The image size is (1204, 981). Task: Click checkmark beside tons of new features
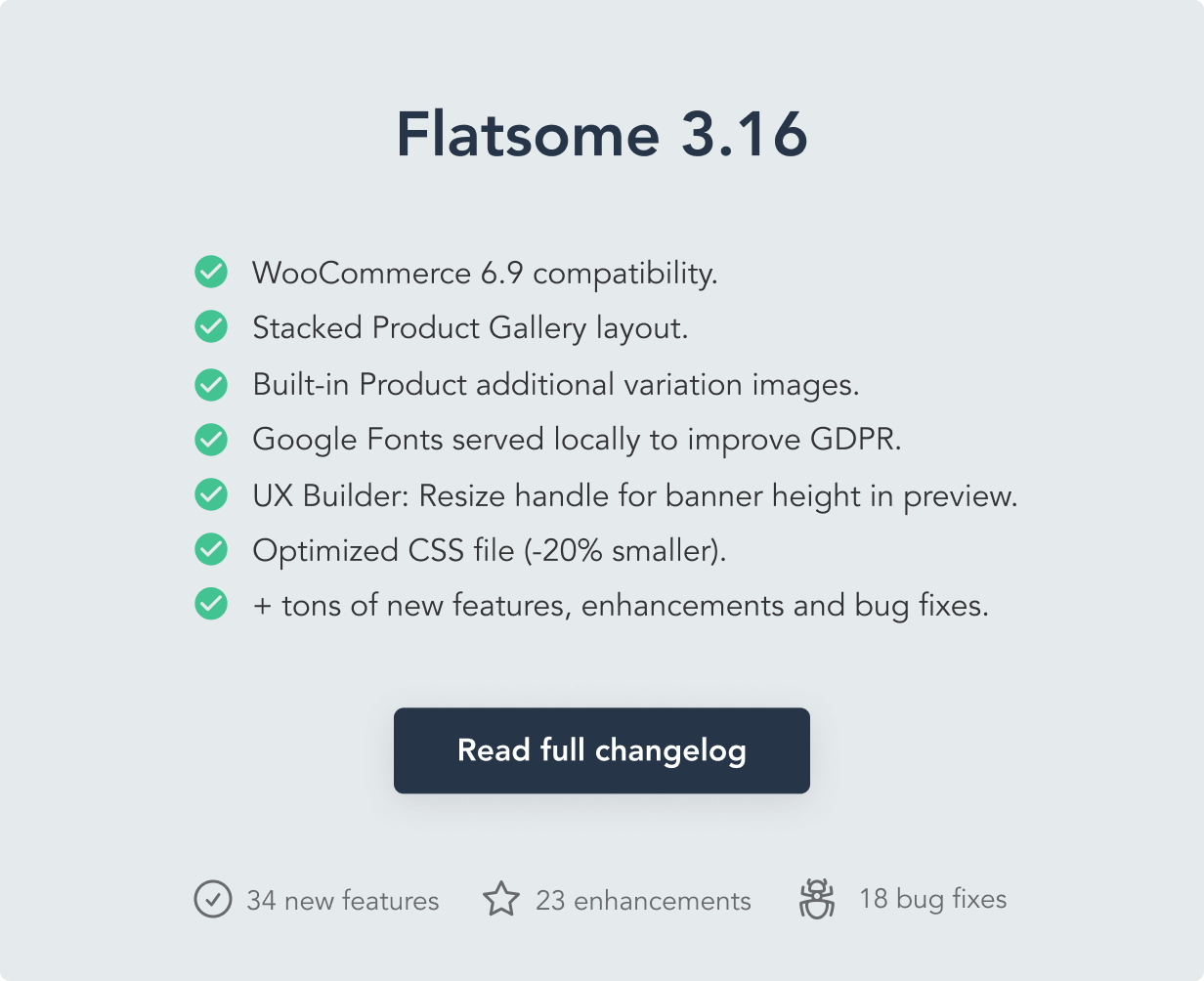[x=211, y=605]
